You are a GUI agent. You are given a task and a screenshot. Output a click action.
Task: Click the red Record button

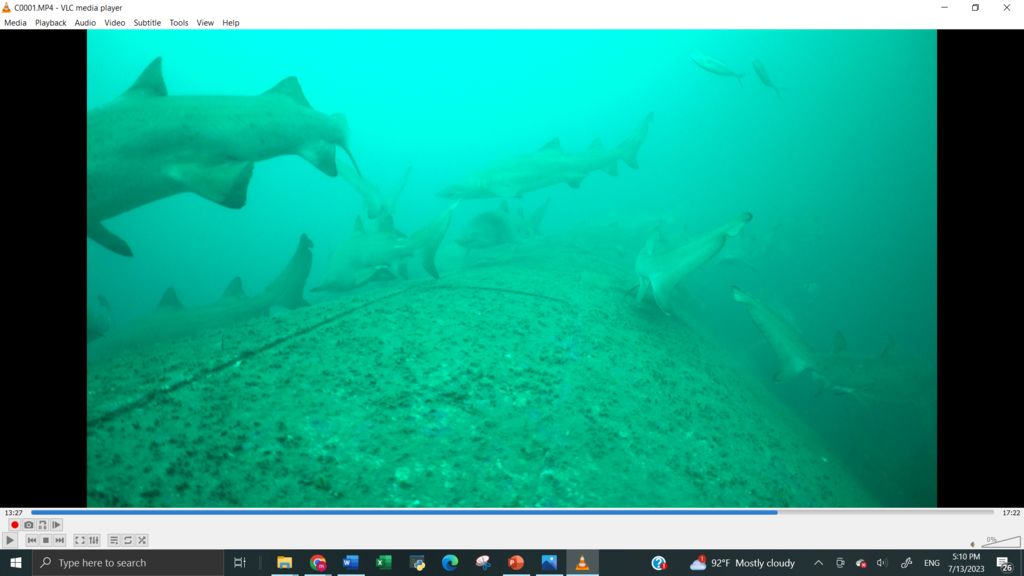click(15, 525)
